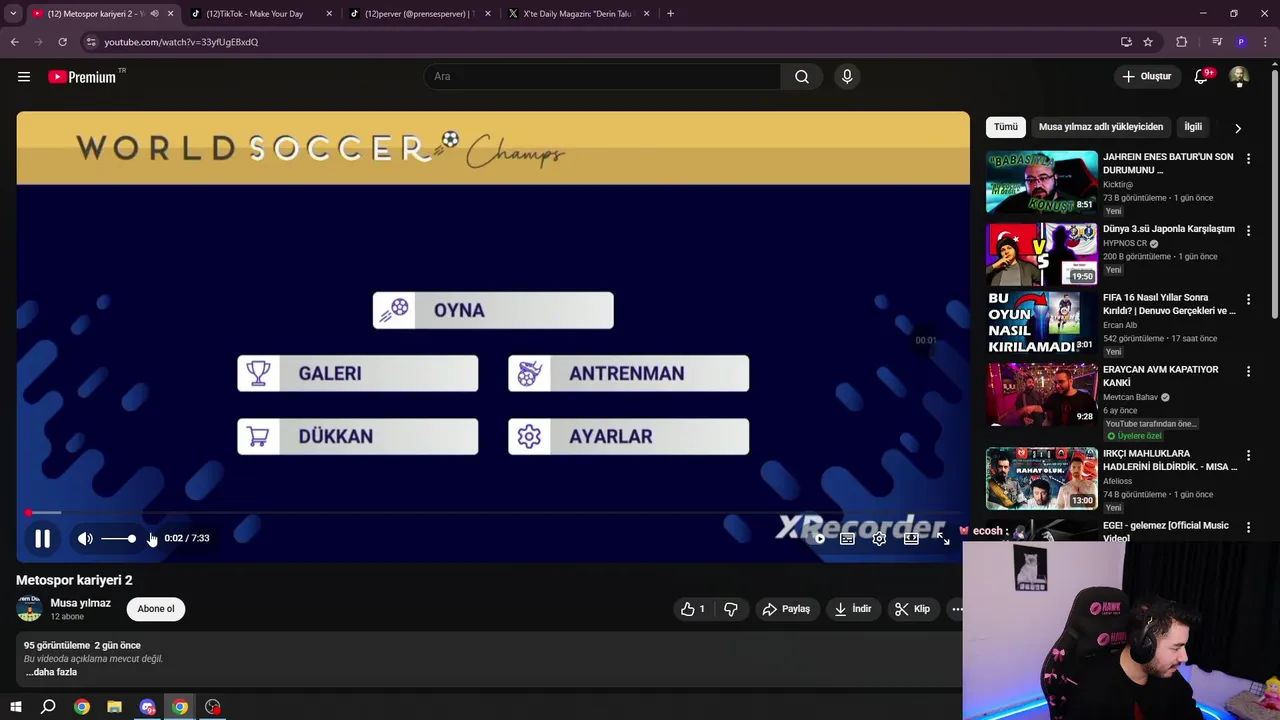
Task: Open options for FIFA 16 video
Action: (1248, 300)
